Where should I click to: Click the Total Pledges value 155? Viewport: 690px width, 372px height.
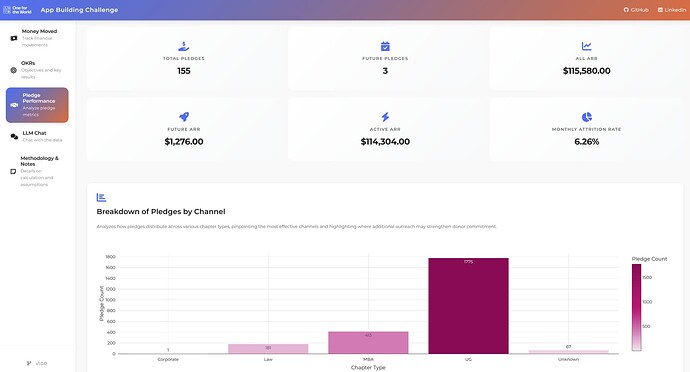click(184, 71)
